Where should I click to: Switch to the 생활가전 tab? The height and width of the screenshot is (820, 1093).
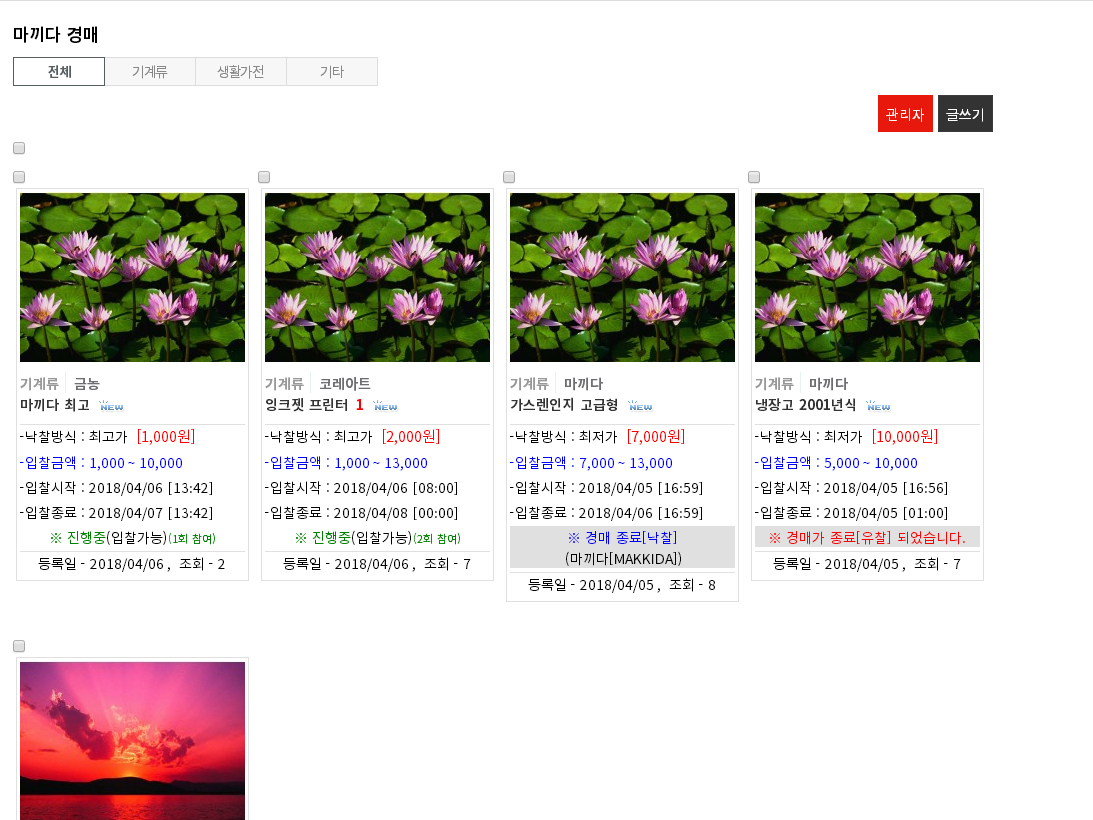pyautogui.click(x=240, y=71)
